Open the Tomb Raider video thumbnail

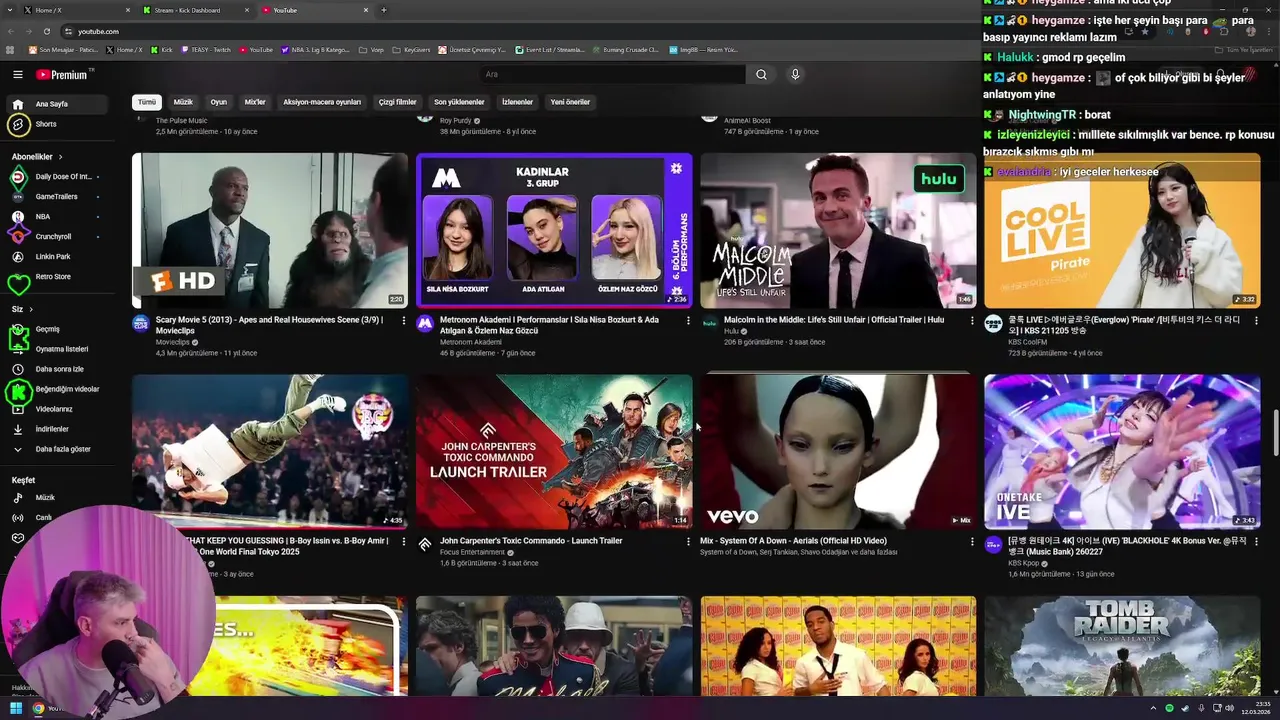click(x=1122, y=646)
